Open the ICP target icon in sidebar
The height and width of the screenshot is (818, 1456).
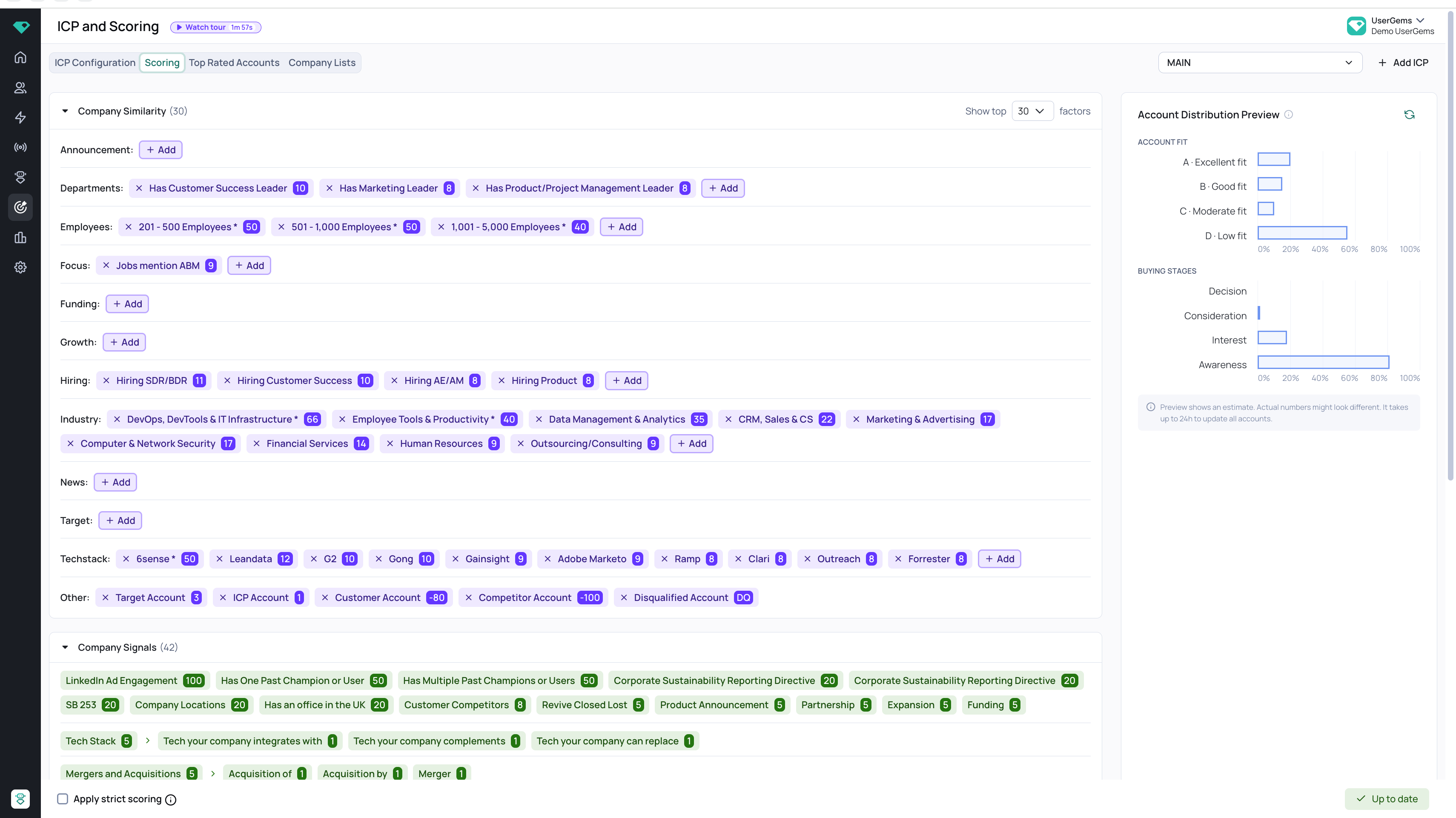click(x=20, y=207)
